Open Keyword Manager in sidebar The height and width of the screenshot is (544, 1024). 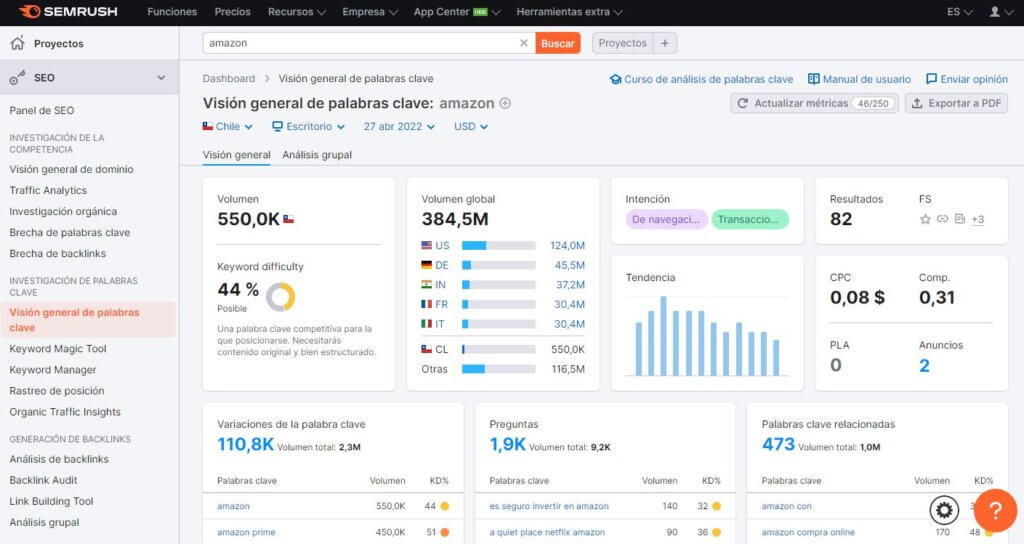(x=53, y=370)
